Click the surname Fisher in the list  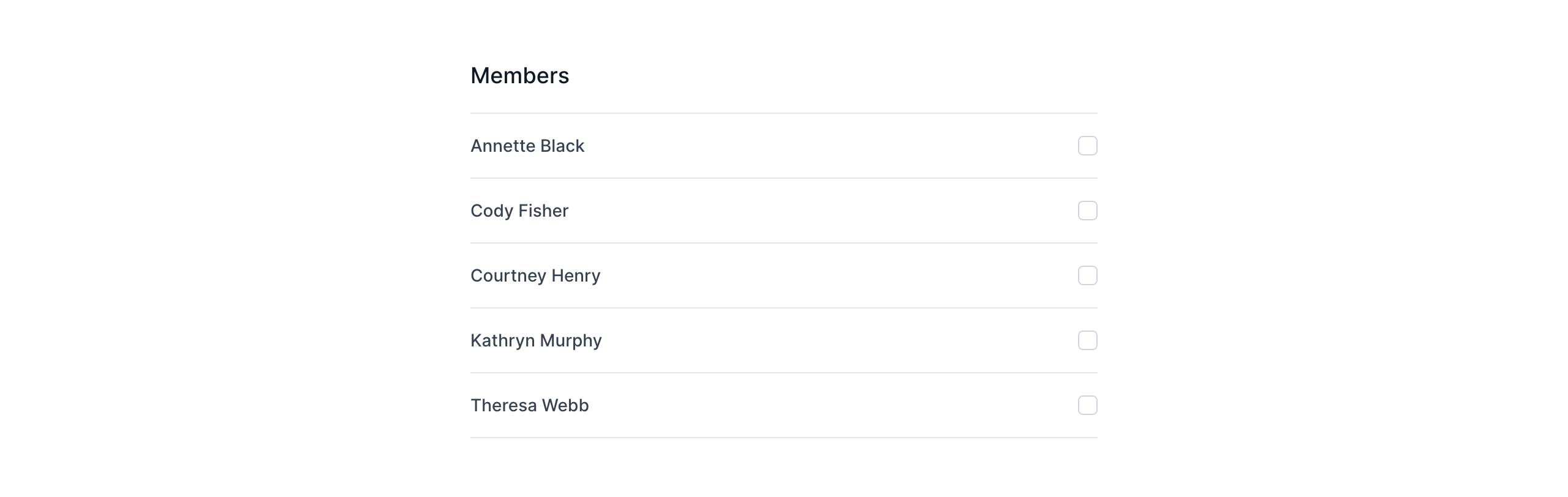pyautogui.click(x=543, y=211)
